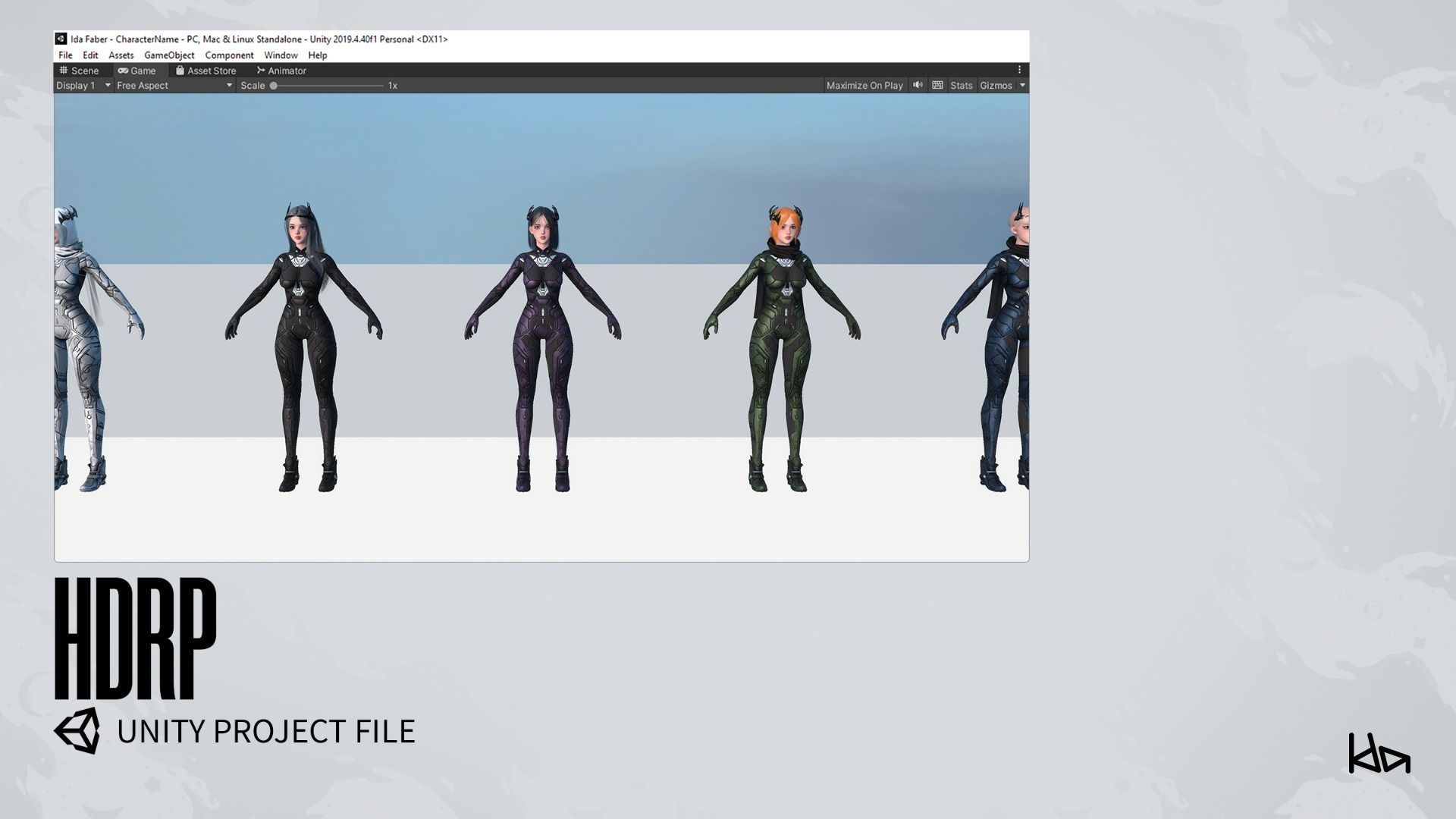Switch to the Scene tab
The width and height of the screenshot is (1456, 819).
[x=80, y=71]
